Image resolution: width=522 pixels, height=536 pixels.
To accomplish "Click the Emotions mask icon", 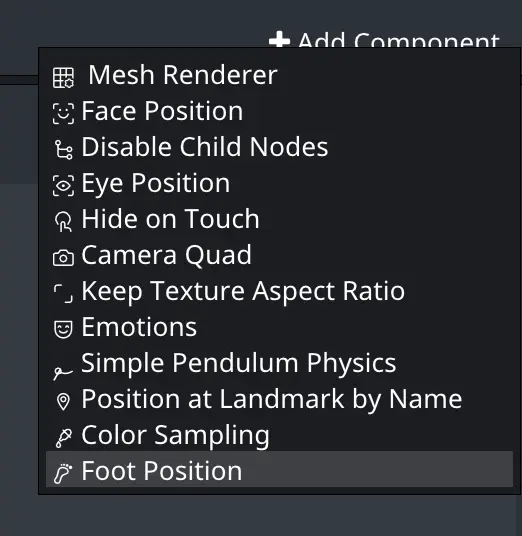I will (x=63, y=329).
